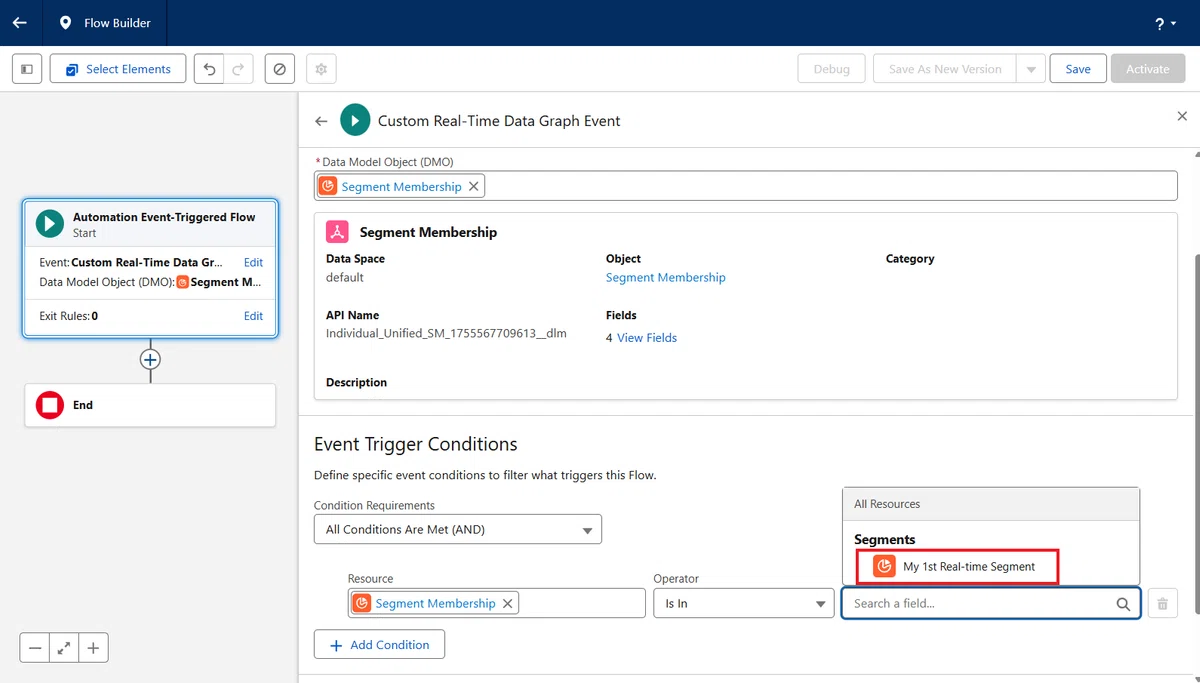Delete the condition row with trash icon
Screen dimensions: 1200x683
(x=1162, y=603)
